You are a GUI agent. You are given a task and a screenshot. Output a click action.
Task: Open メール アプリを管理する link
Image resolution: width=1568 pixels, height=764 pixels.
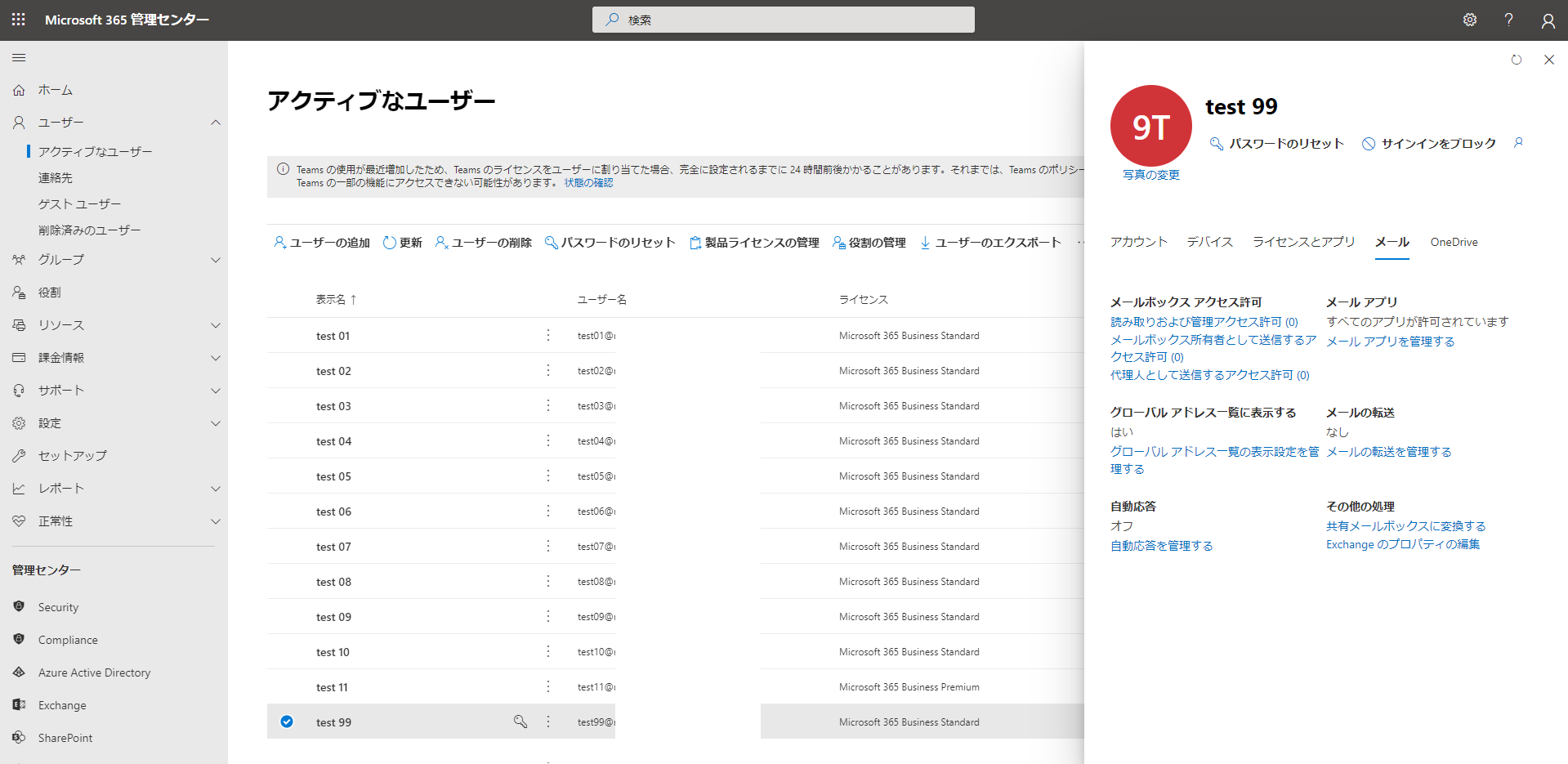pos(1391,342)
